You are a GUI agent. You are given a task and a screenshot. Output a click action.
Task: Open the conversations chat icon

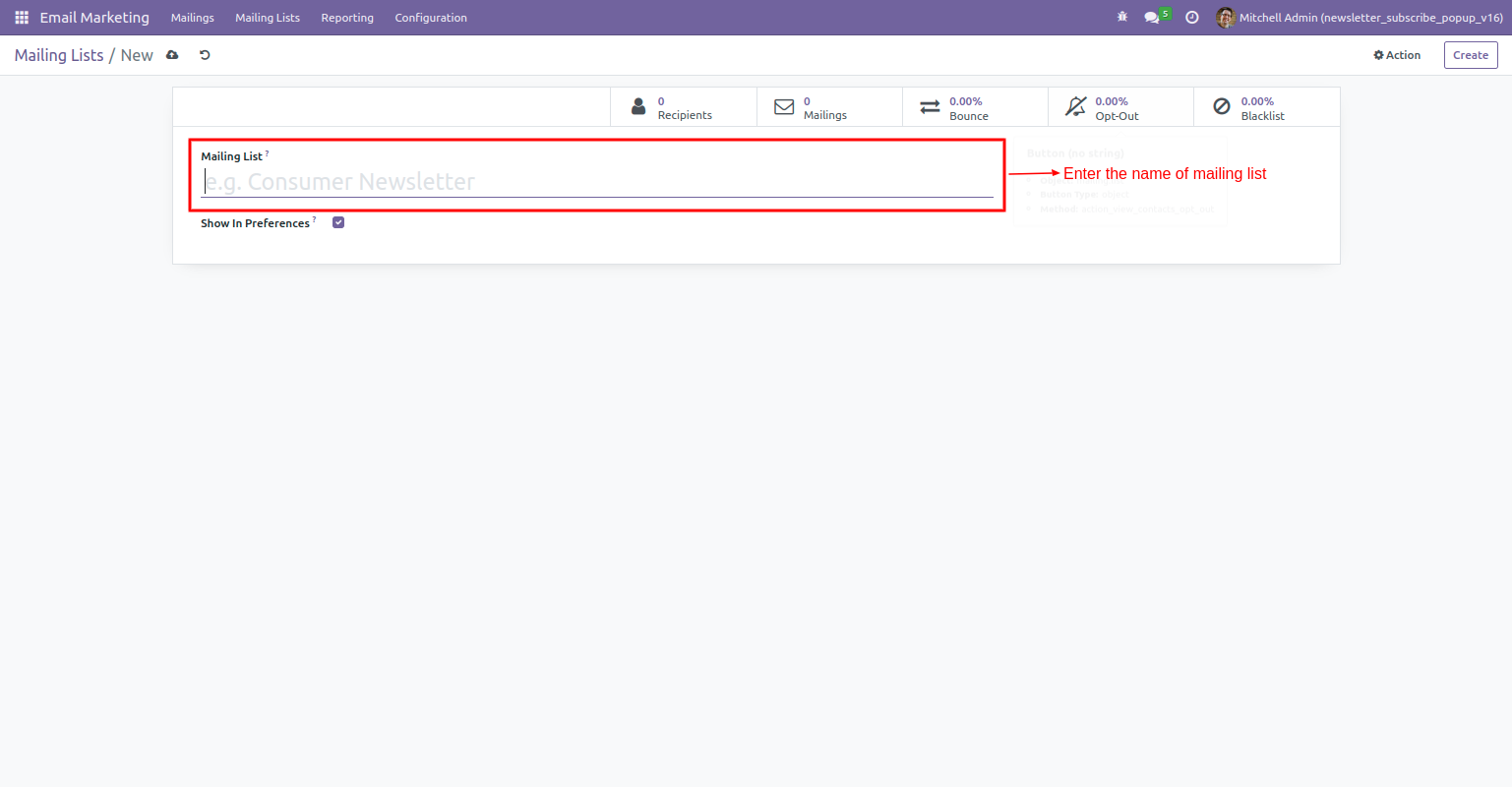point(1151,18)
